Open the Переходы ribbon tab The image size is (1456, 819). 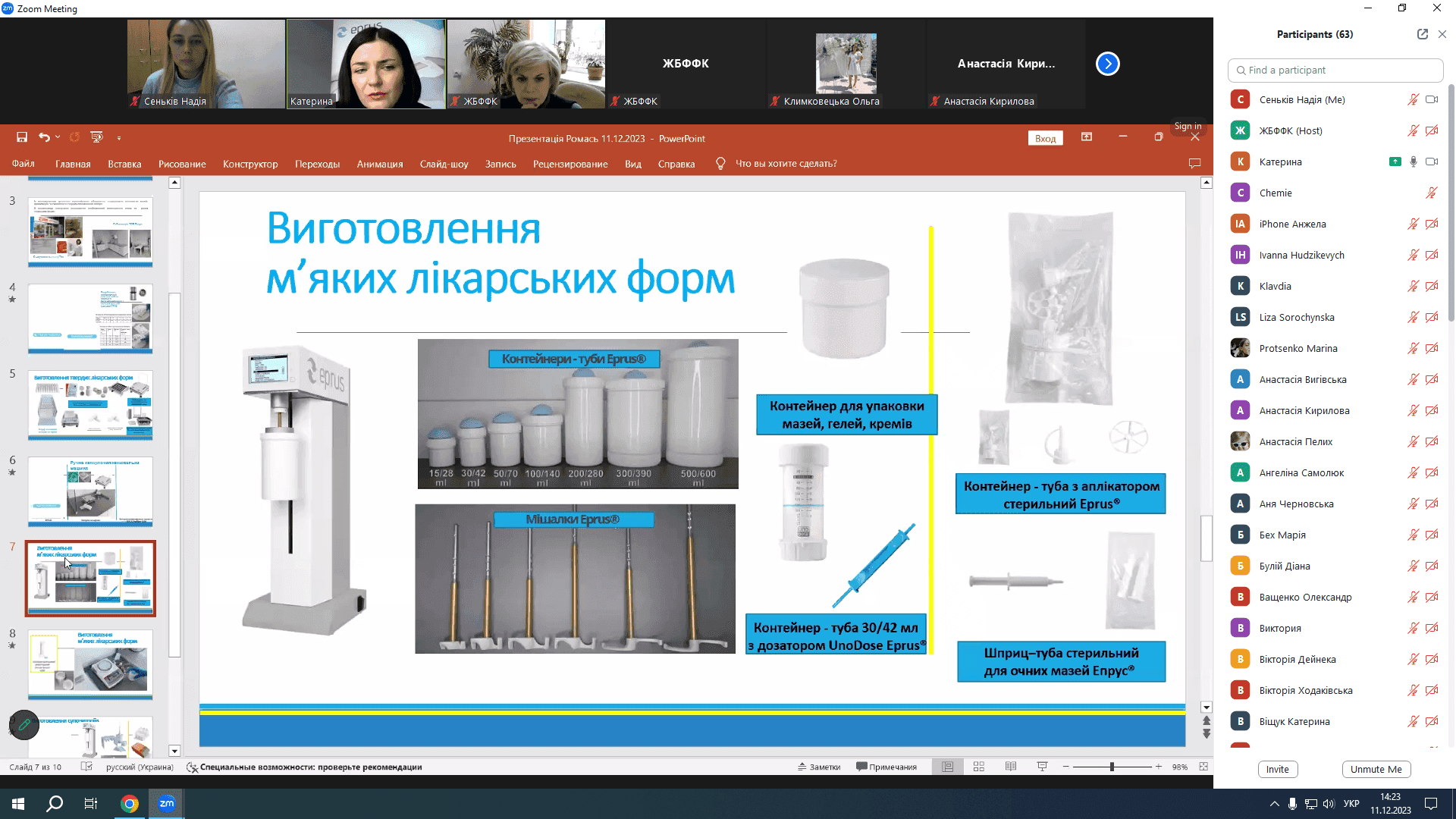(318, 164)
